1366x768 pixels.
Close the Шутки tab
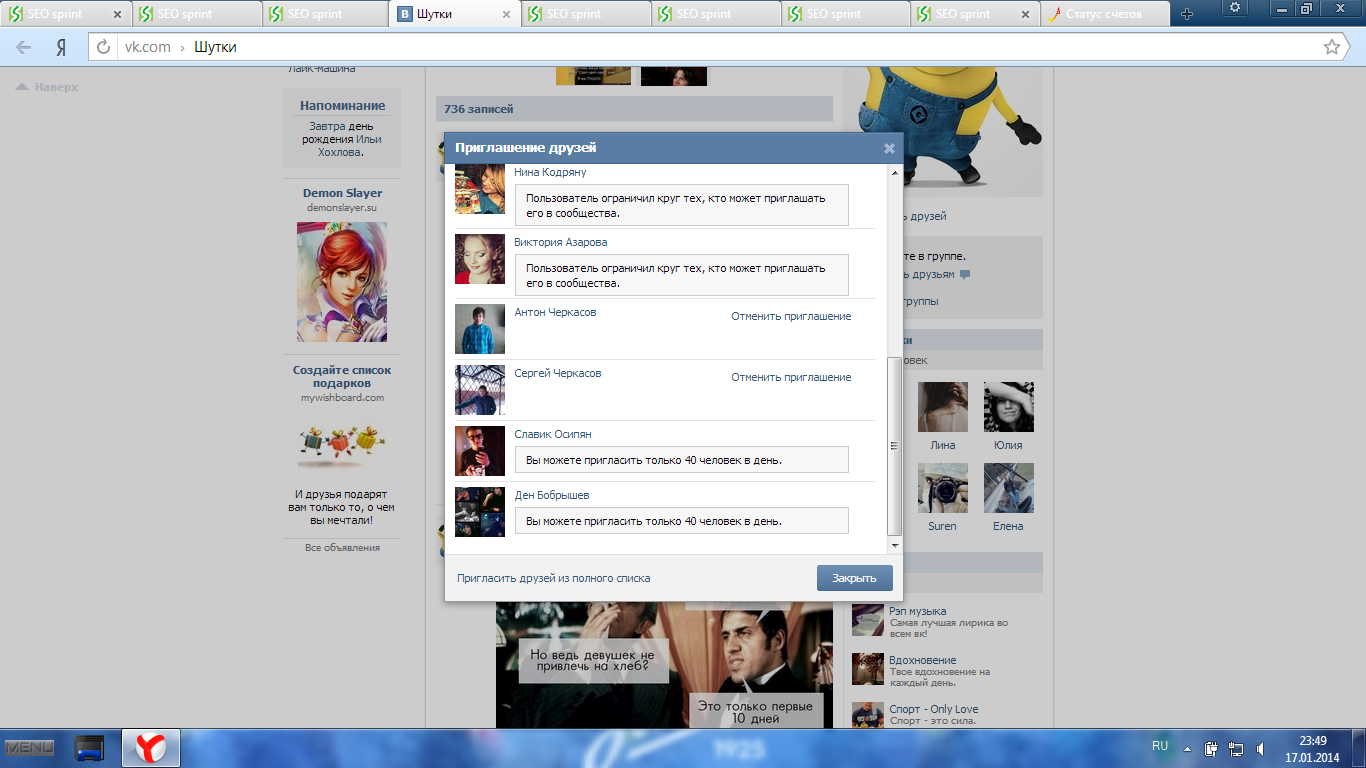(507, 15)
